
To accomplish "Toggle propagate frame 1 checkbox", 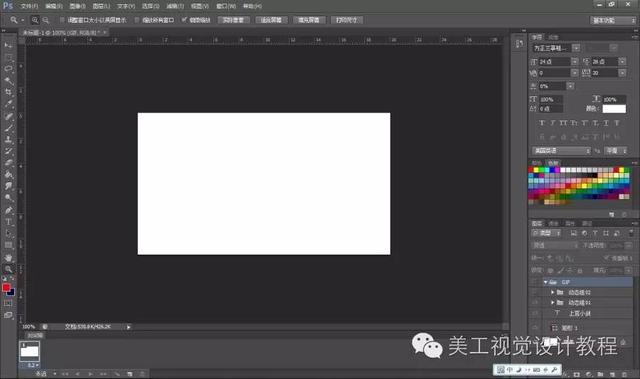I will pos(607,258).
